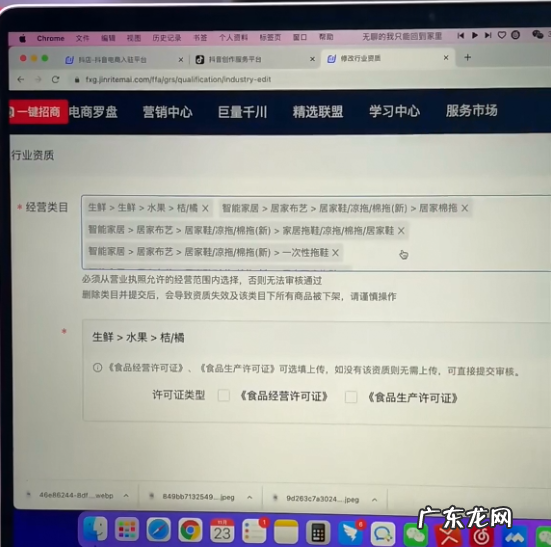Close the 抖音创作服务平台 tab
The width and height of the screenshot is (551, 547).
pos(312,59)
